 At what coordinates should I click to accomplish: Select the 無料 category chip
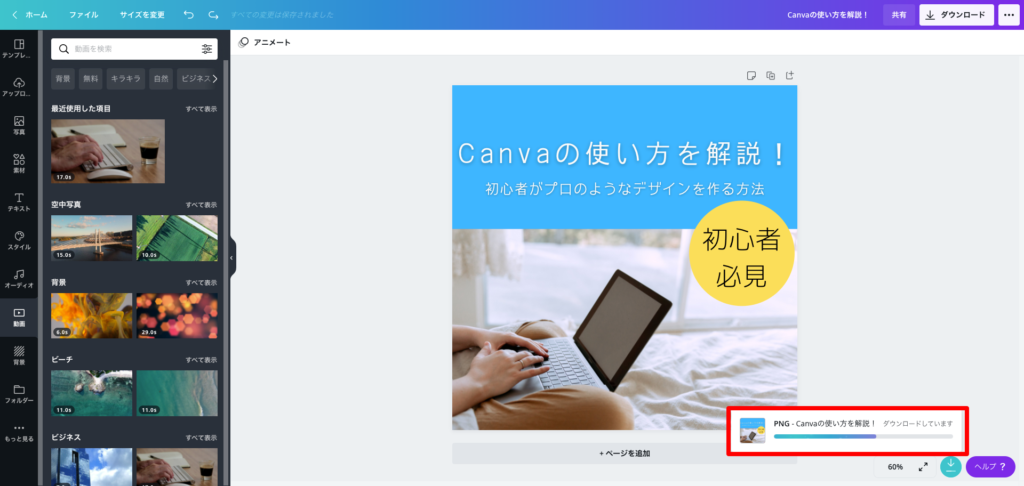click(x=91, y=79)
